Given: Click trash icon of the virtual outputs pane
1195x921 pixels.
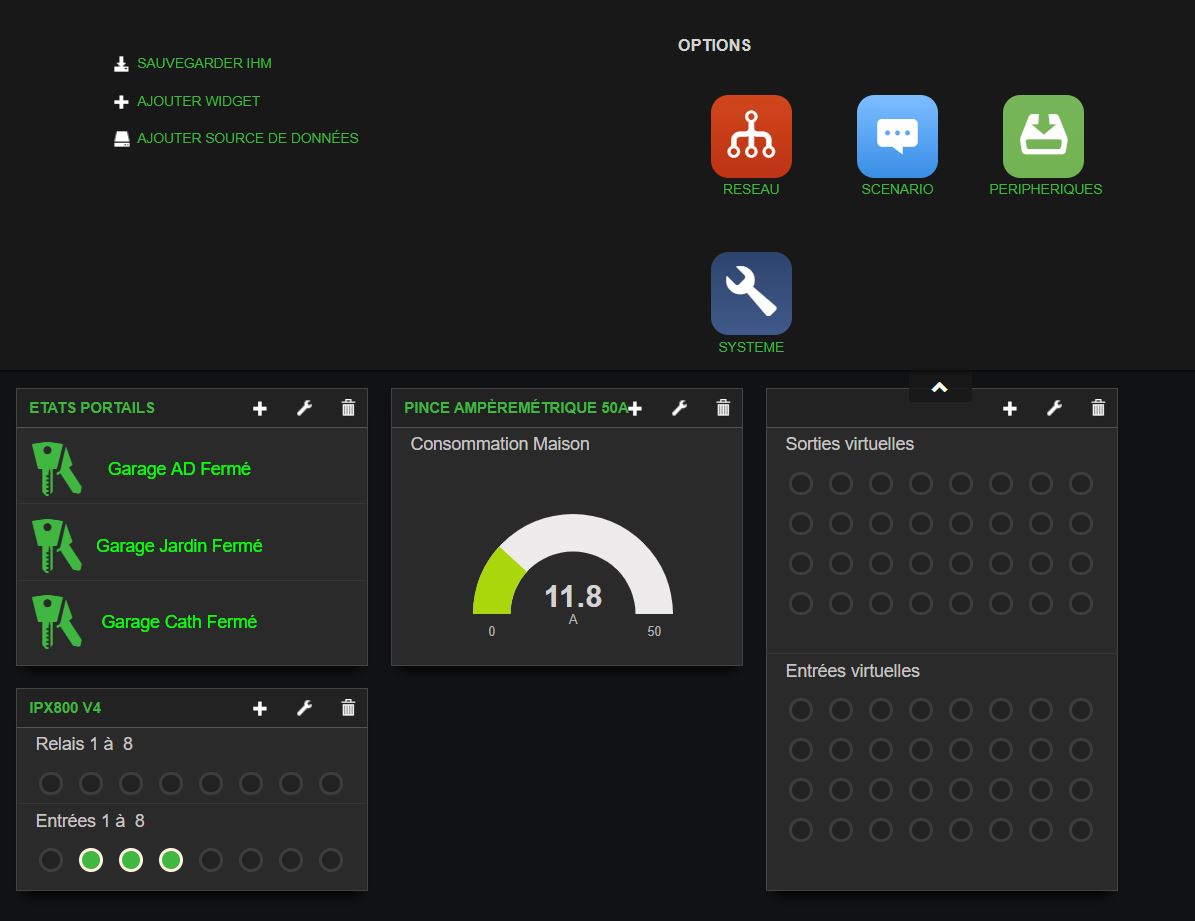Looking at the screenshot, I should click(1098, 408).
